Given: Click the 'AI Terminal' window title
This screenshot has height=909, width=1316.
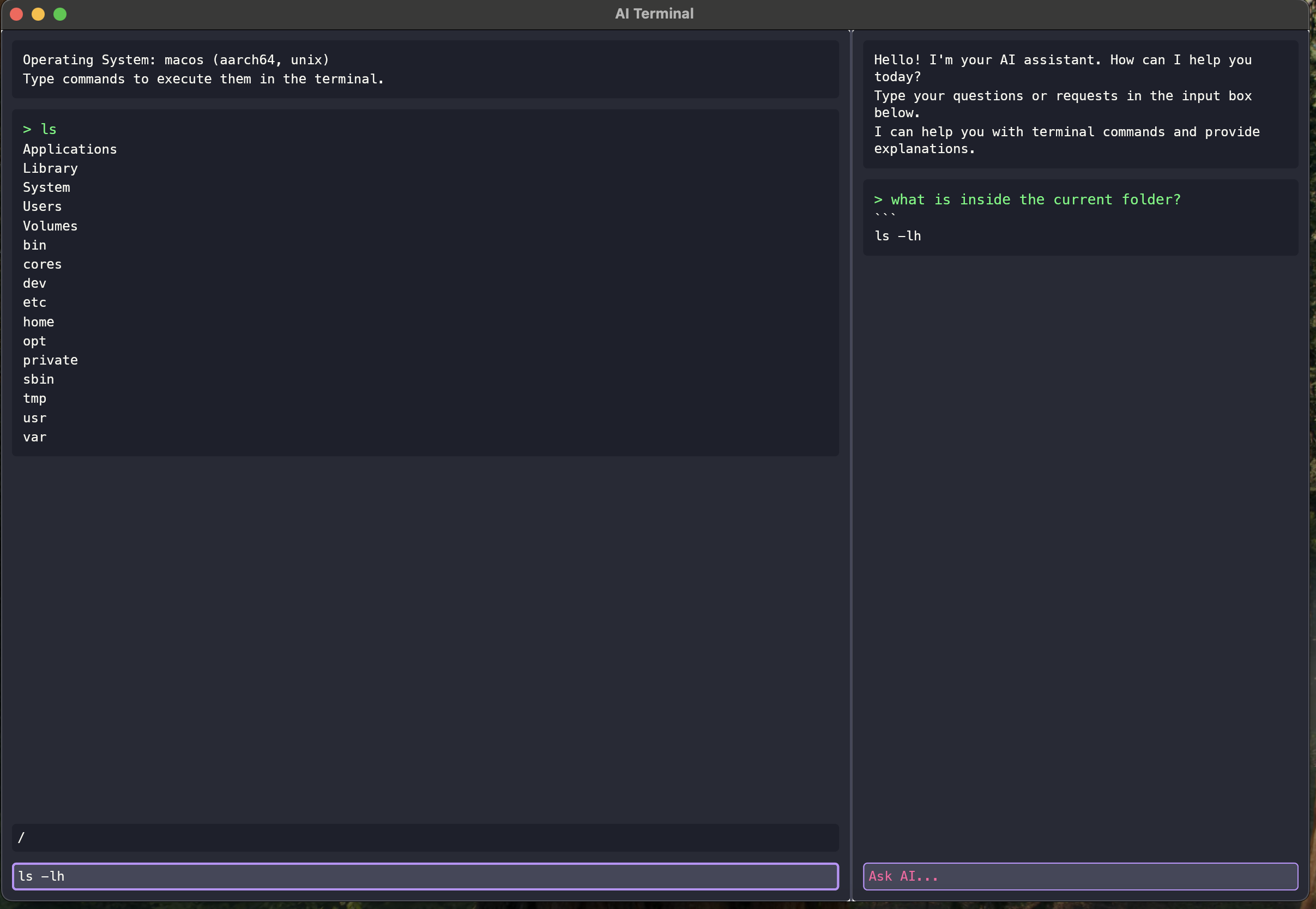Looking at the screenshot, I should [x=654, y=14].
